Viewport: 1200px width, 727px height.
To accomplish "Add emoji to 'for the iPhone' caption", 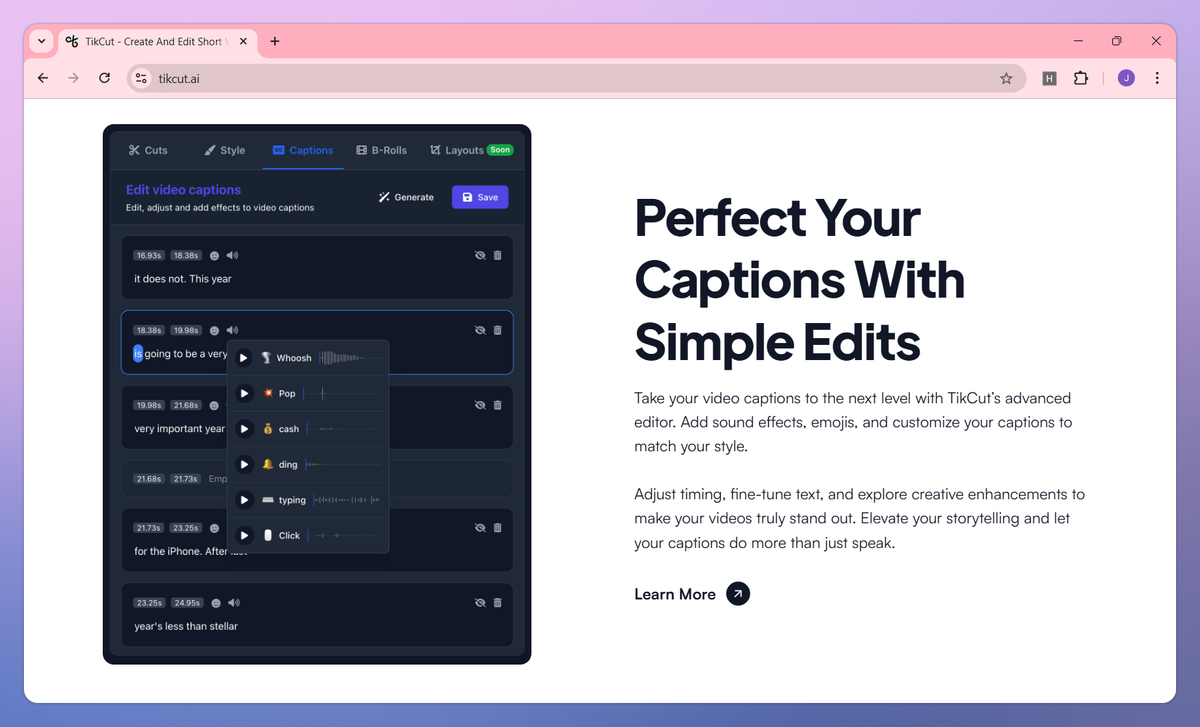I will [214, 528].
